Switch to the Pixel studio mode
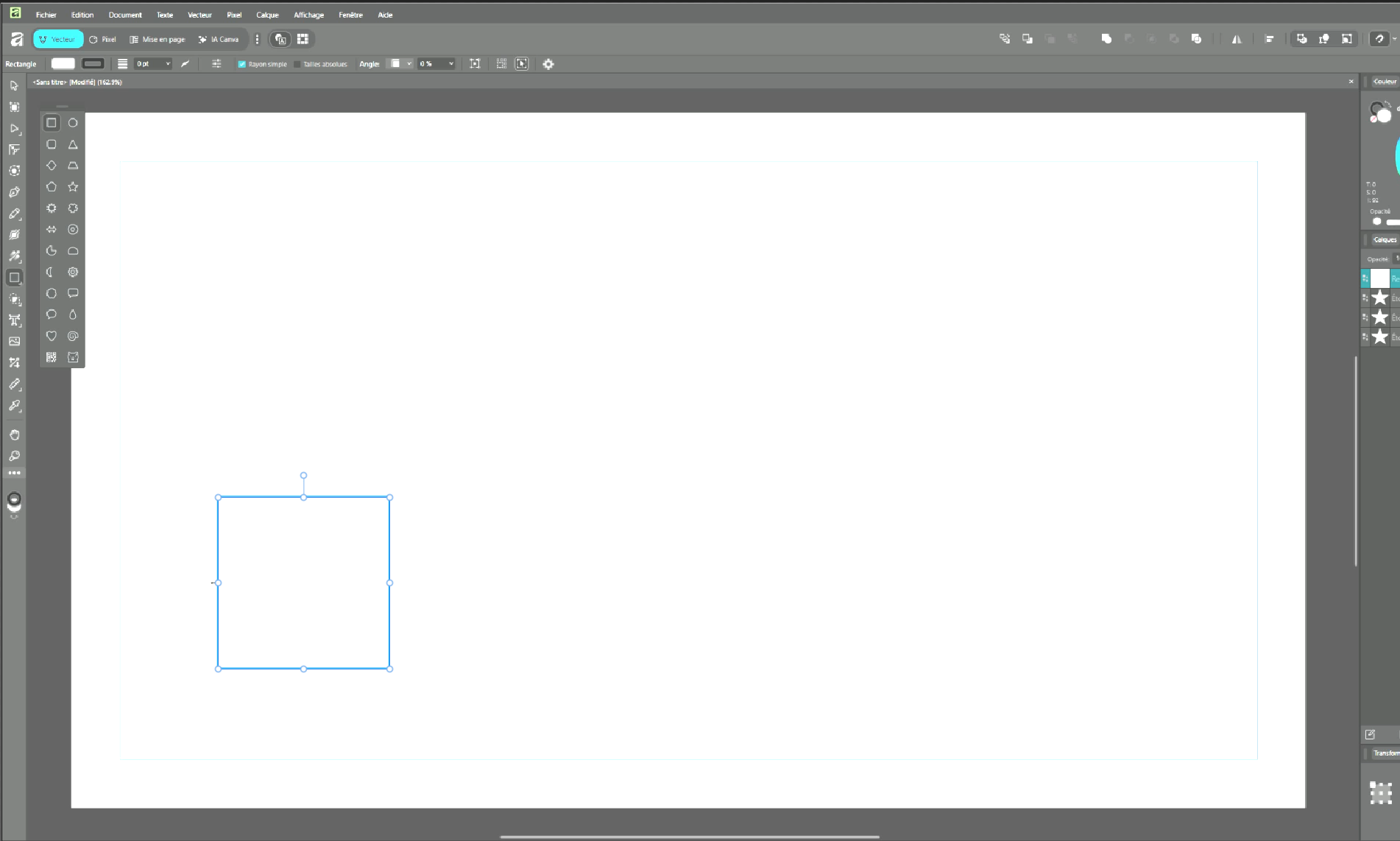The width and height of the screenshot is (1400, 841). (103, 39)
